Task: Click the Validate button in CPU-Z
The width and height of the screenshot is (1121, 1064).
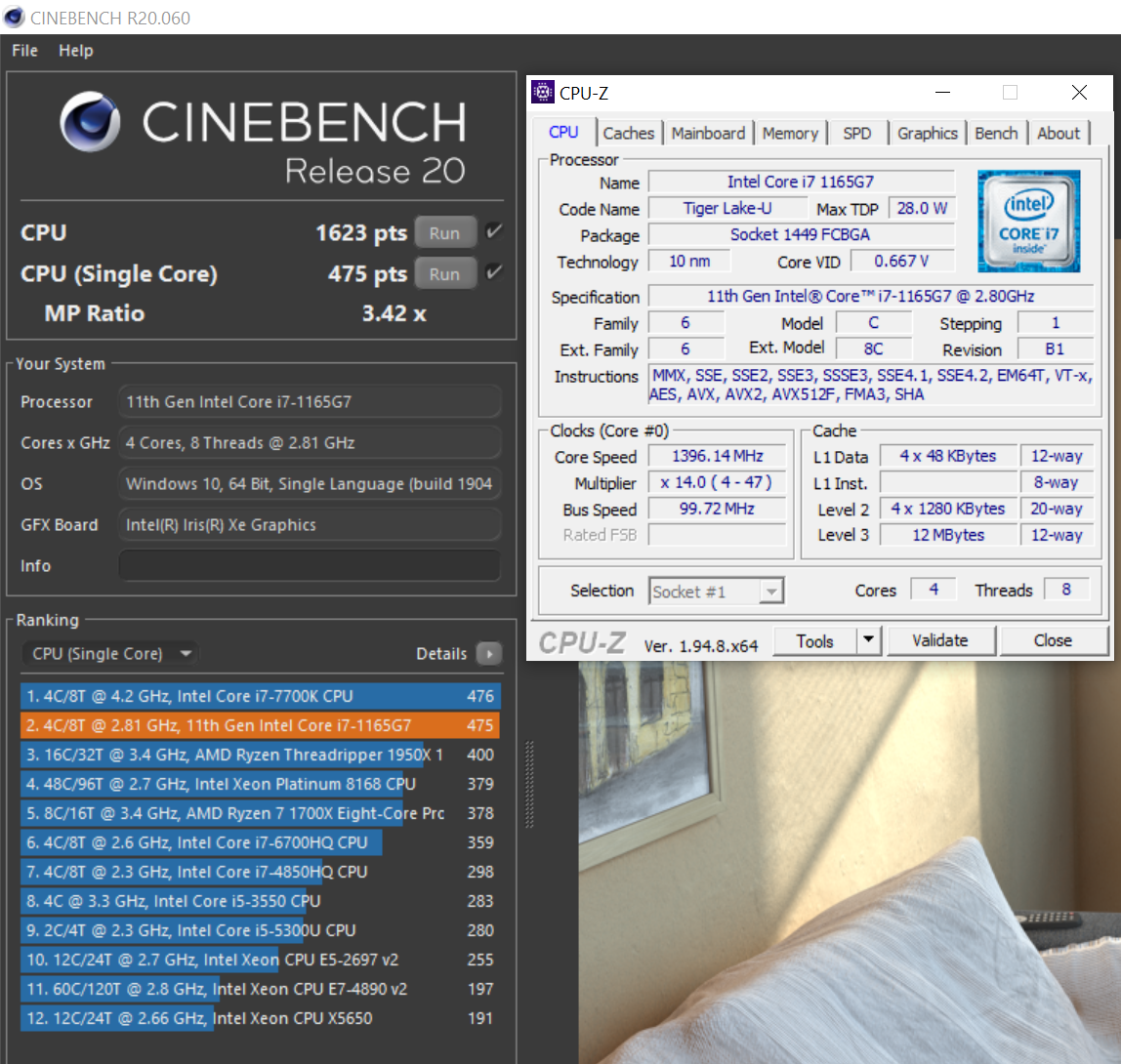Action: pos(941,640)
